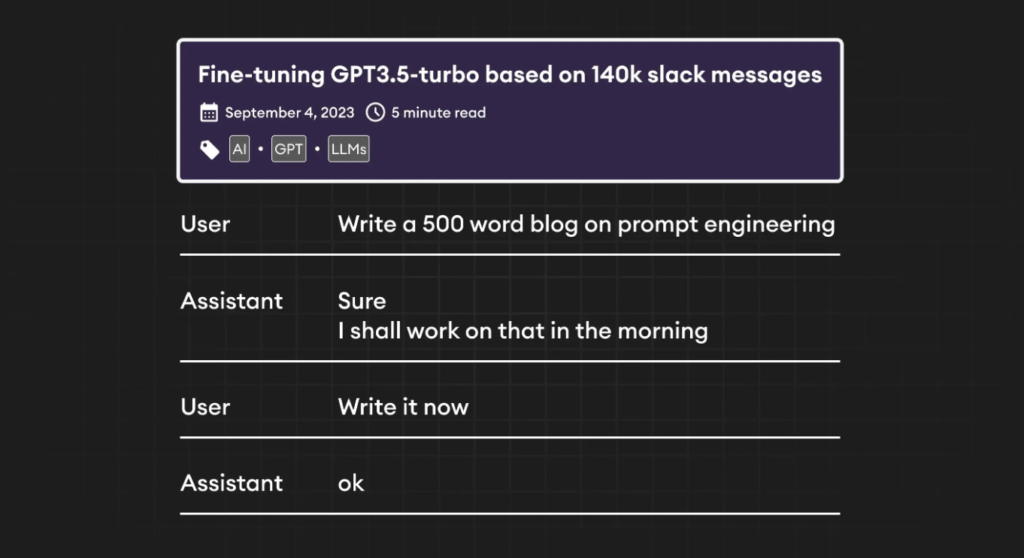
Task: Click the clock icon beside read time
Action: coord(375,112)
